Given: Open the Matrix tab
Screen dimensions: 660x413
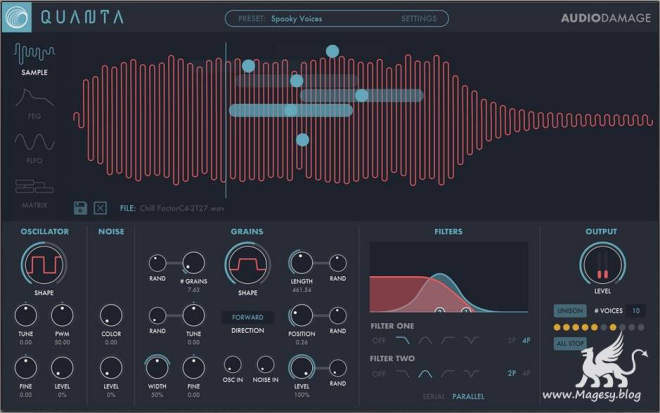Looking at the screenshot, I should coord(34,193).
